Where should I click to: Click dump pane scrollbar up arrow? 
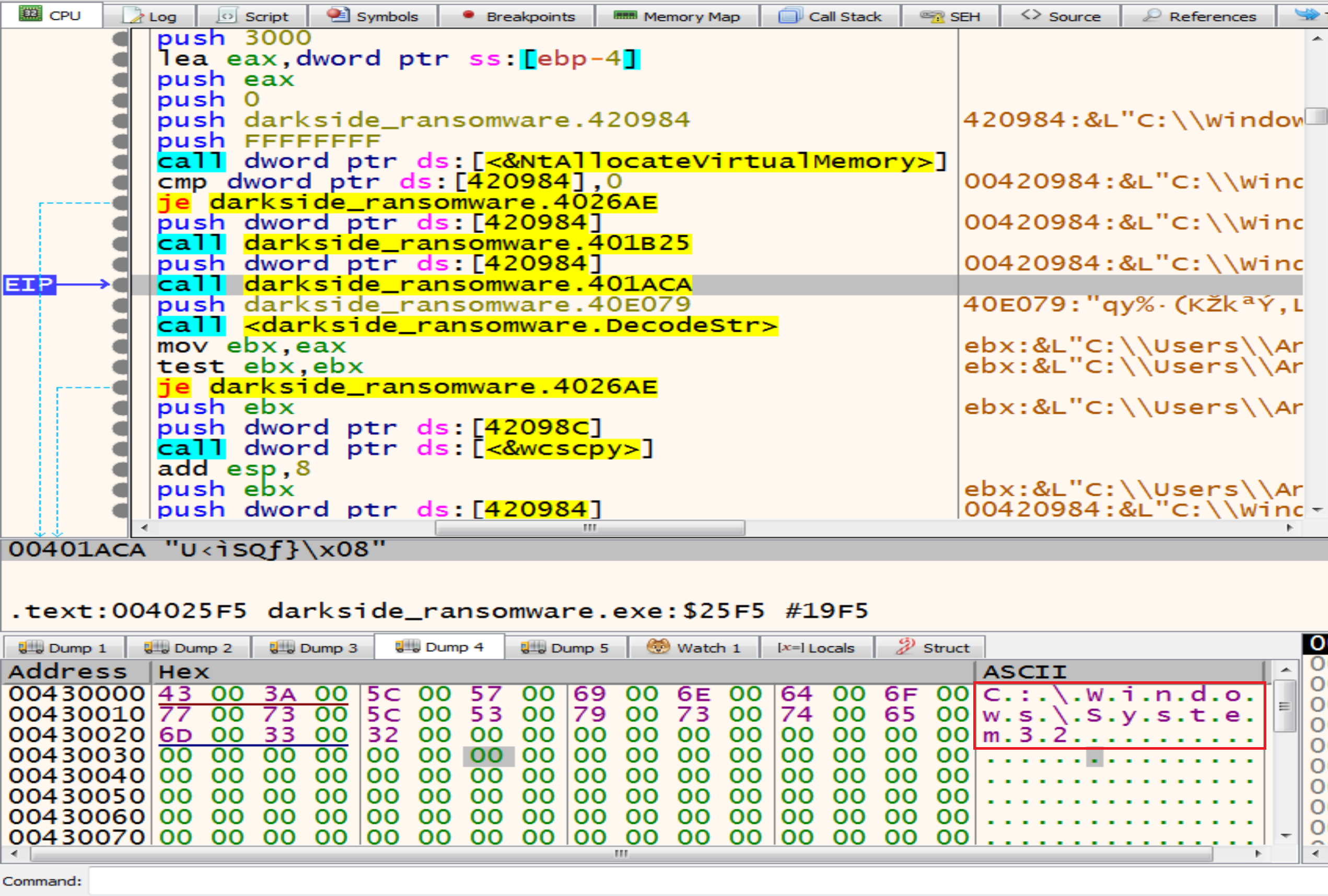pyautogui.click(x=1286, y=670)
